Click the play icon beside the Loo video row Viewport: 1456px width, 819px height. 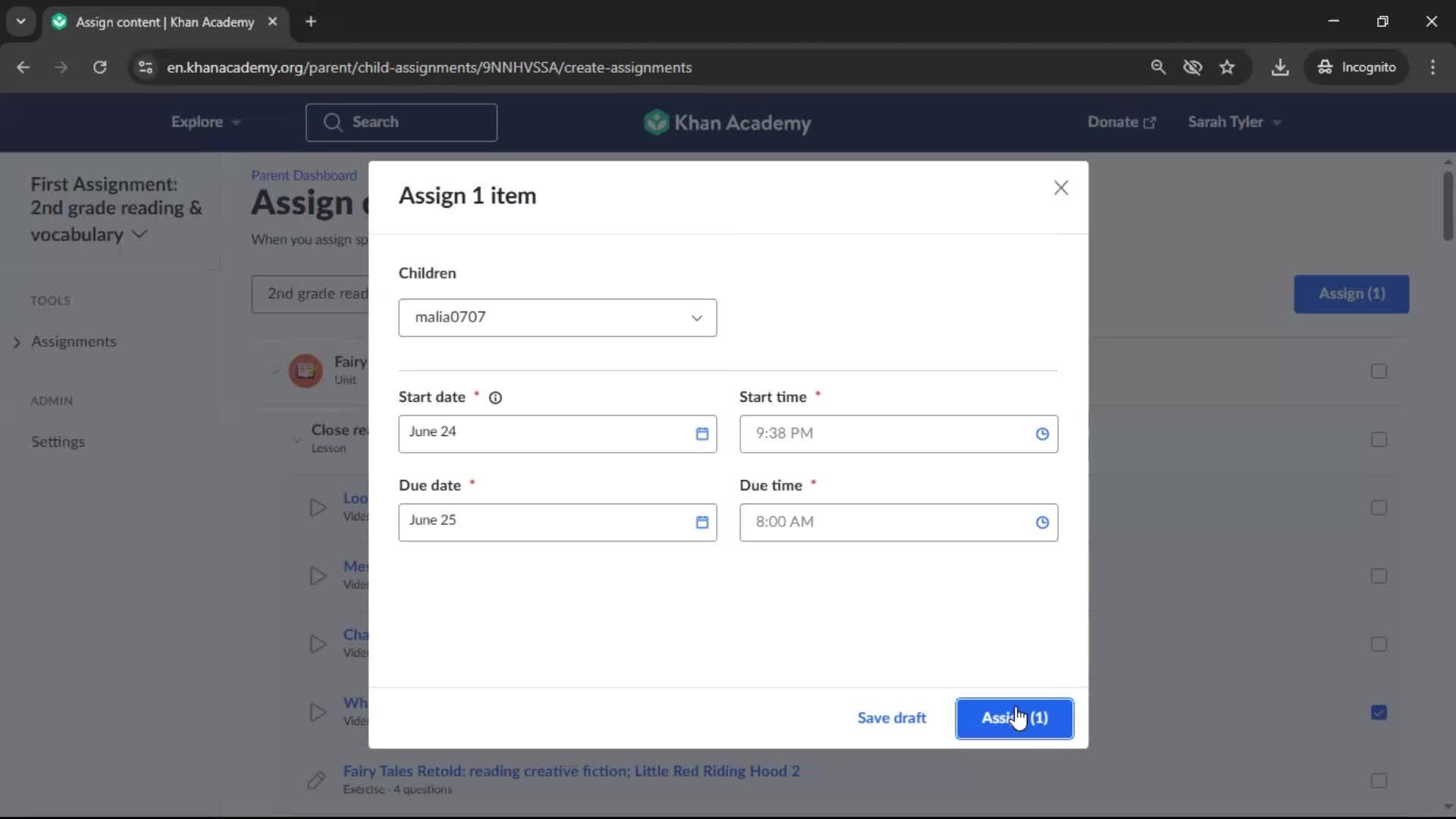pyautogui.click(x=318, y=507)
